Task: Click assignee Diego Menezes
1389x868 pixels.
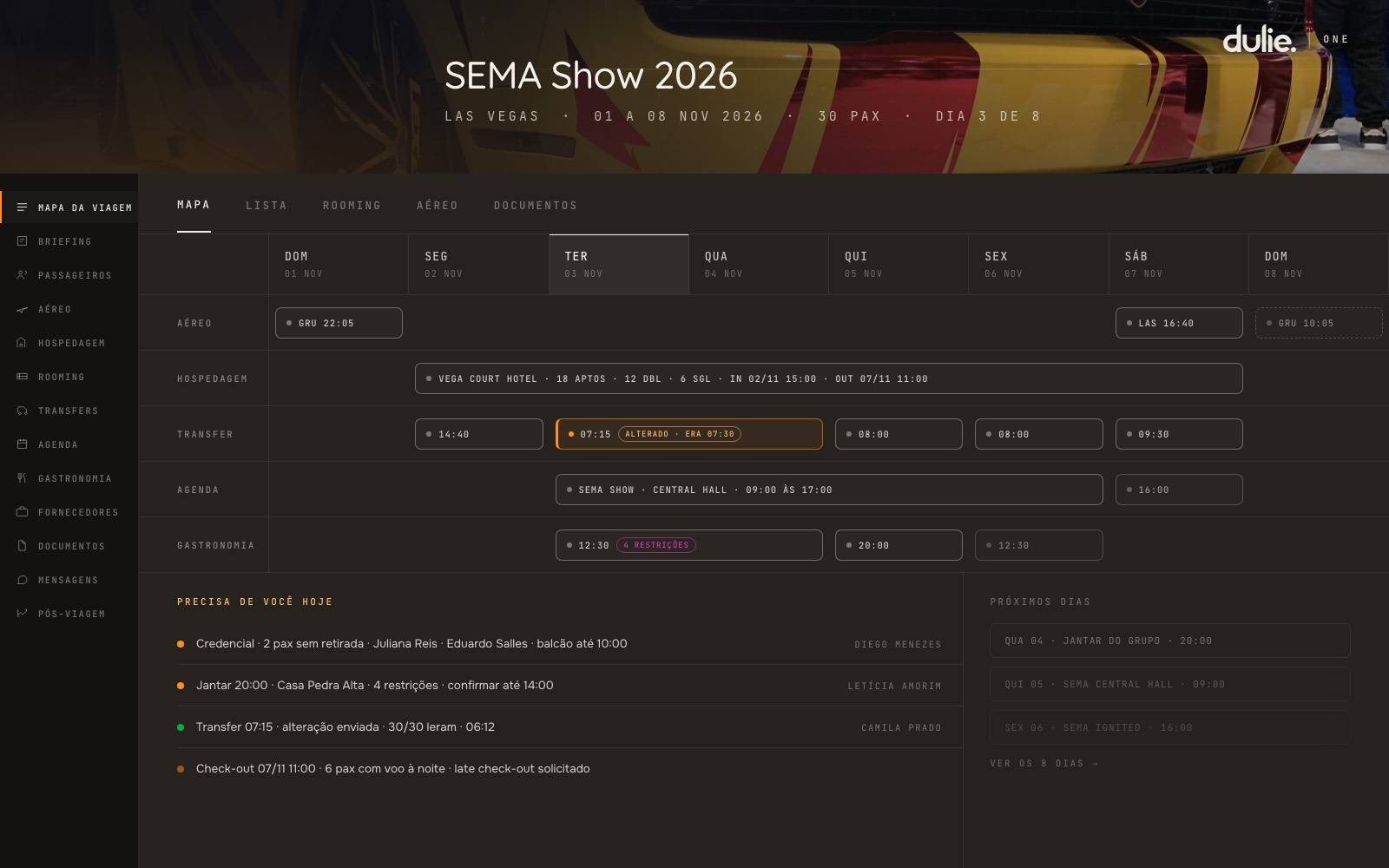Action: [898, 644]
